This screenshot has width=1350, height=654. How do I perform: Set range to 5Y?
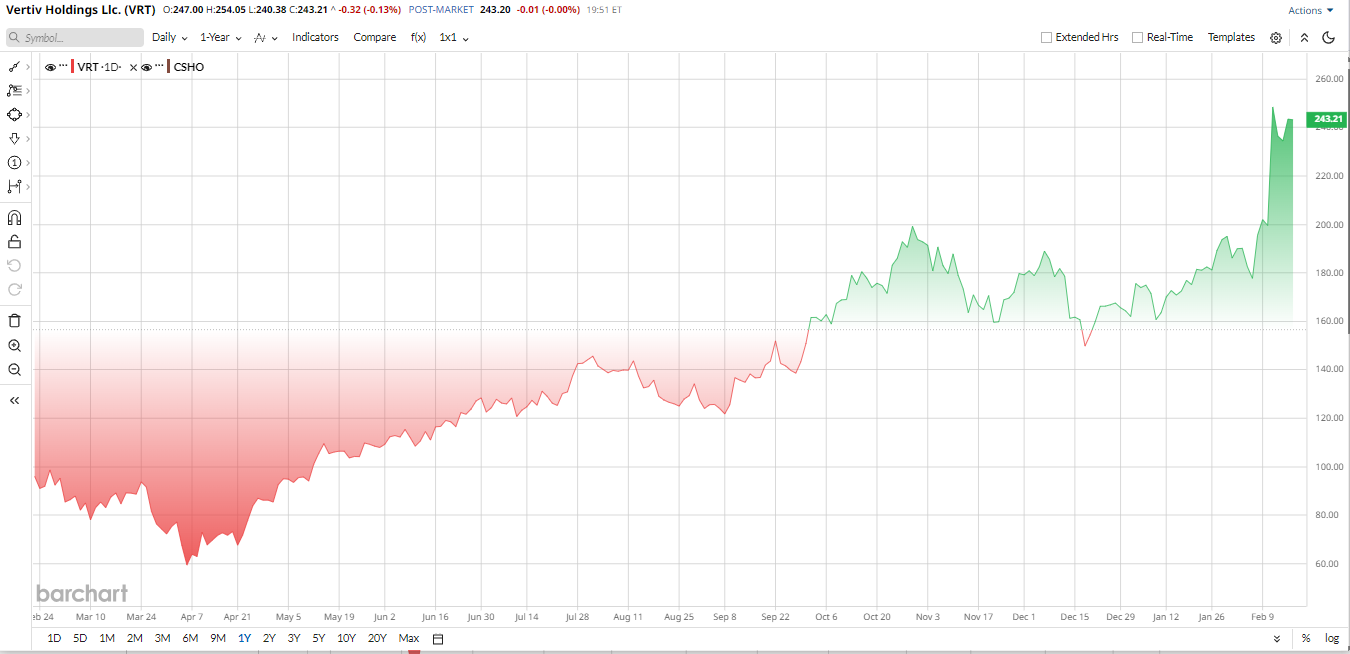pyautogui.click(x=318, y=638)
